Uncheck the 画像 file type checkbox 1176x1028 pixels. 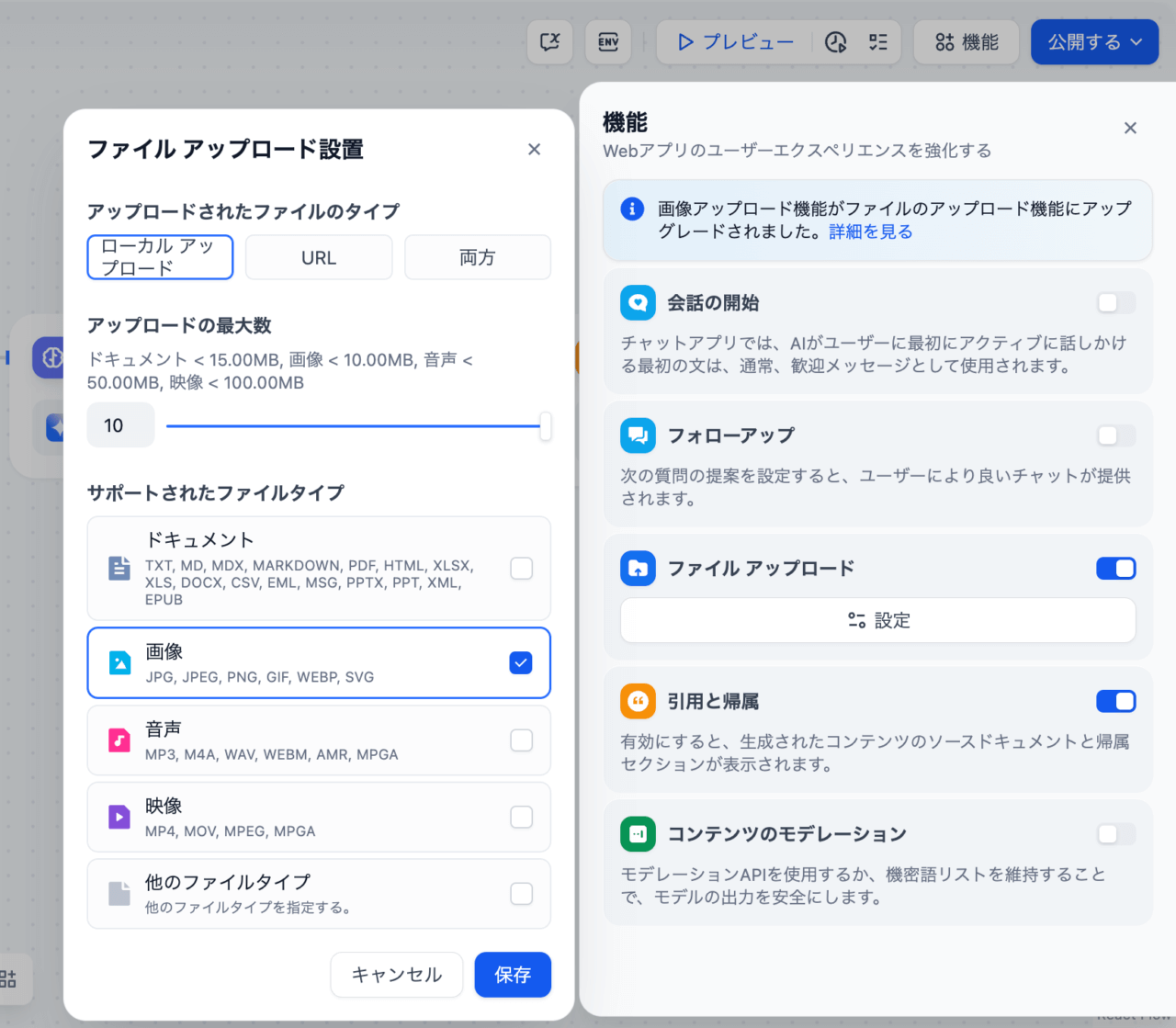click(x=521, y=663)
